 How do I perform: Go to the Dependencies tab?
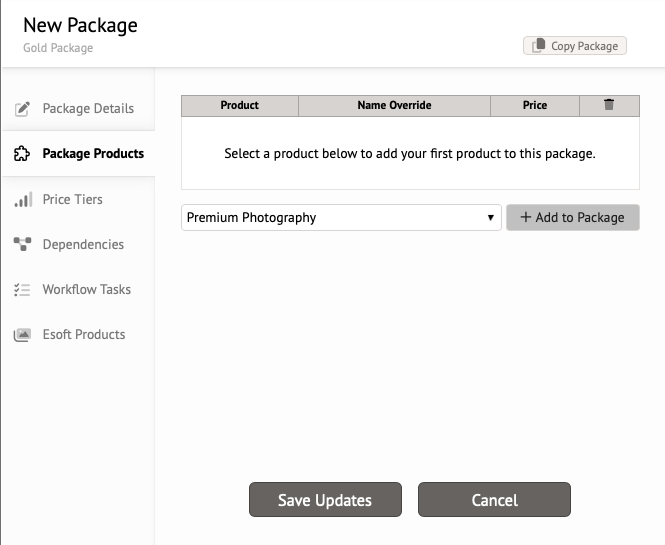[x=78, y=244]
